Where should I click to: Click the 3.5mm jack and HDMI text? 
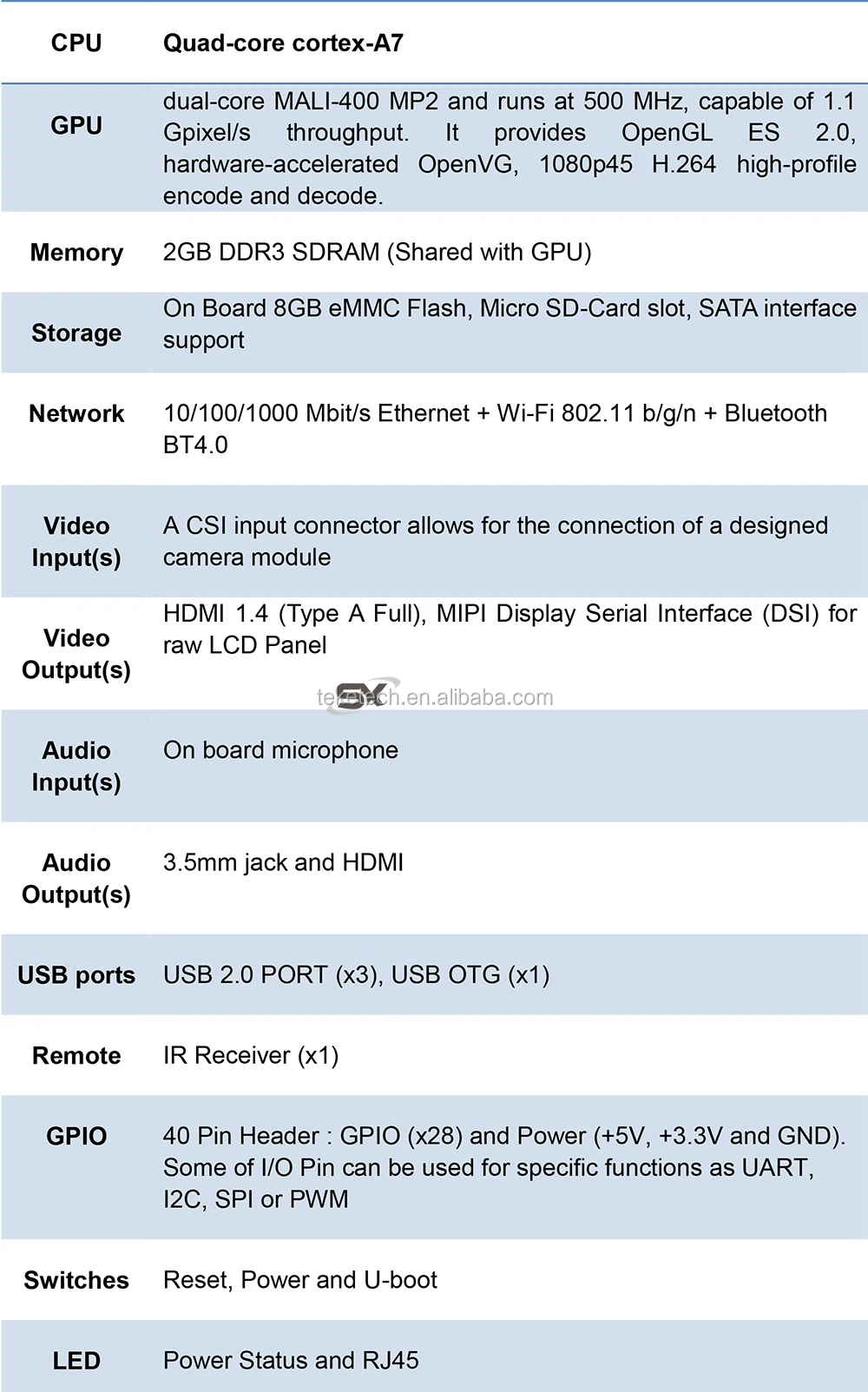283,862
